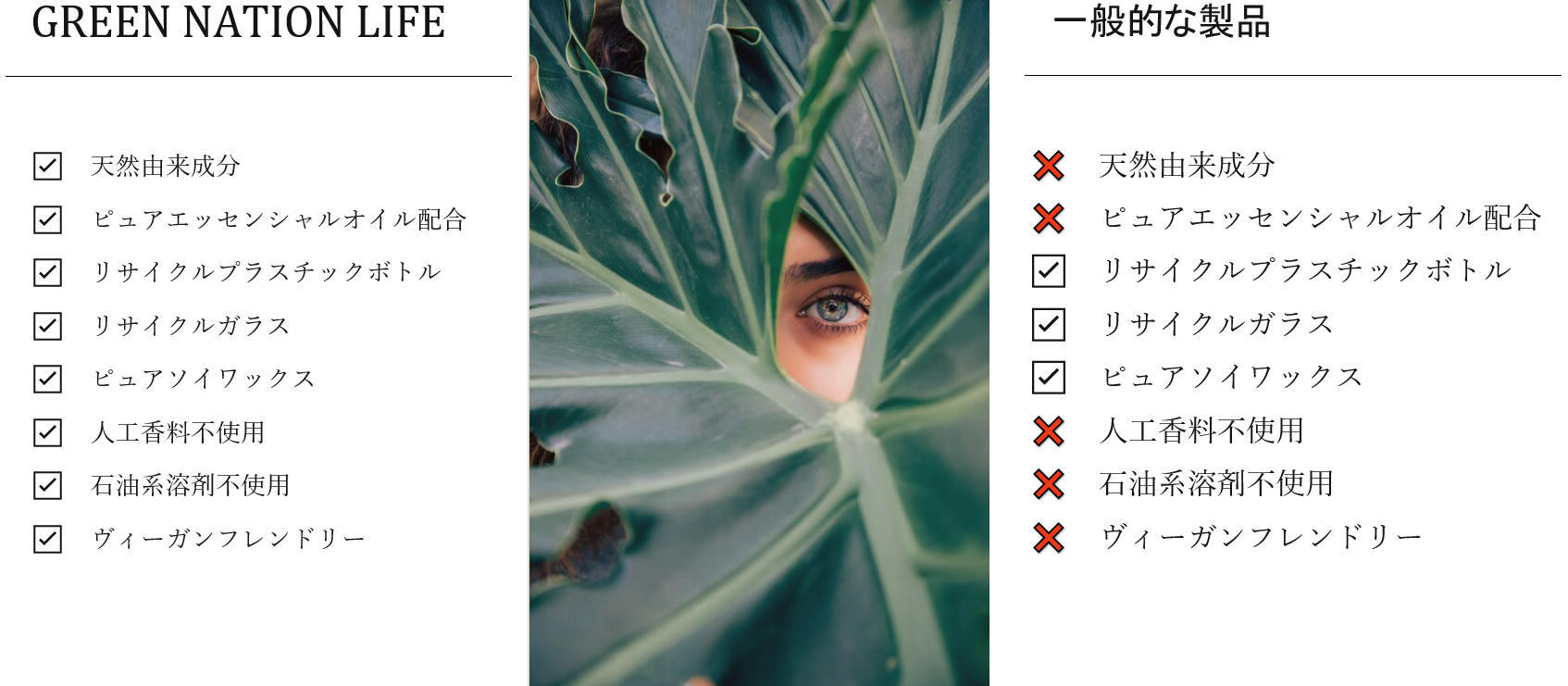
Task: Toggle left checkbox for 石油系溶剤不使用
Action: point(48,485)
